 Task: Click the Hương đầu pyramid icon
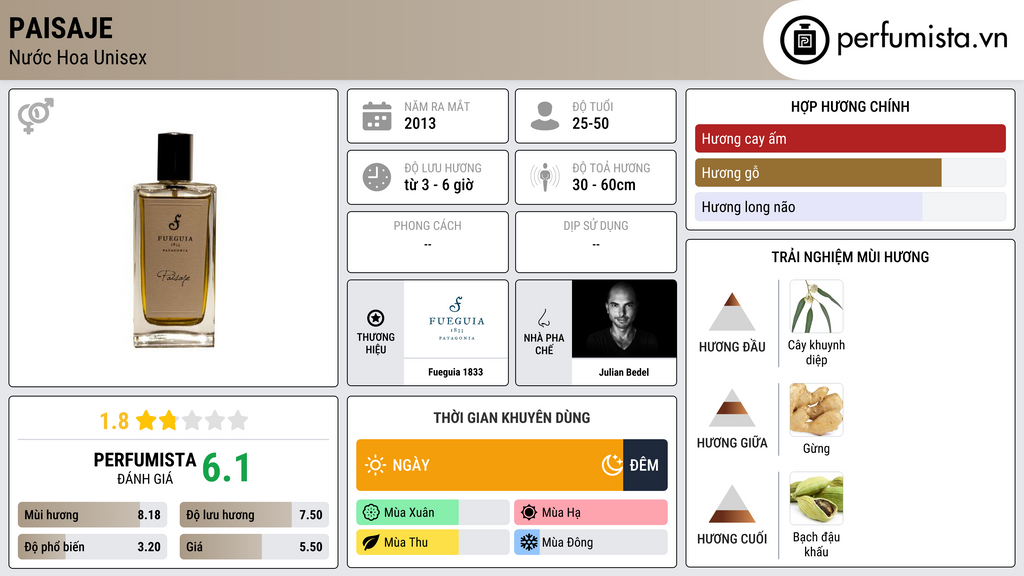(x=732, y=312)
